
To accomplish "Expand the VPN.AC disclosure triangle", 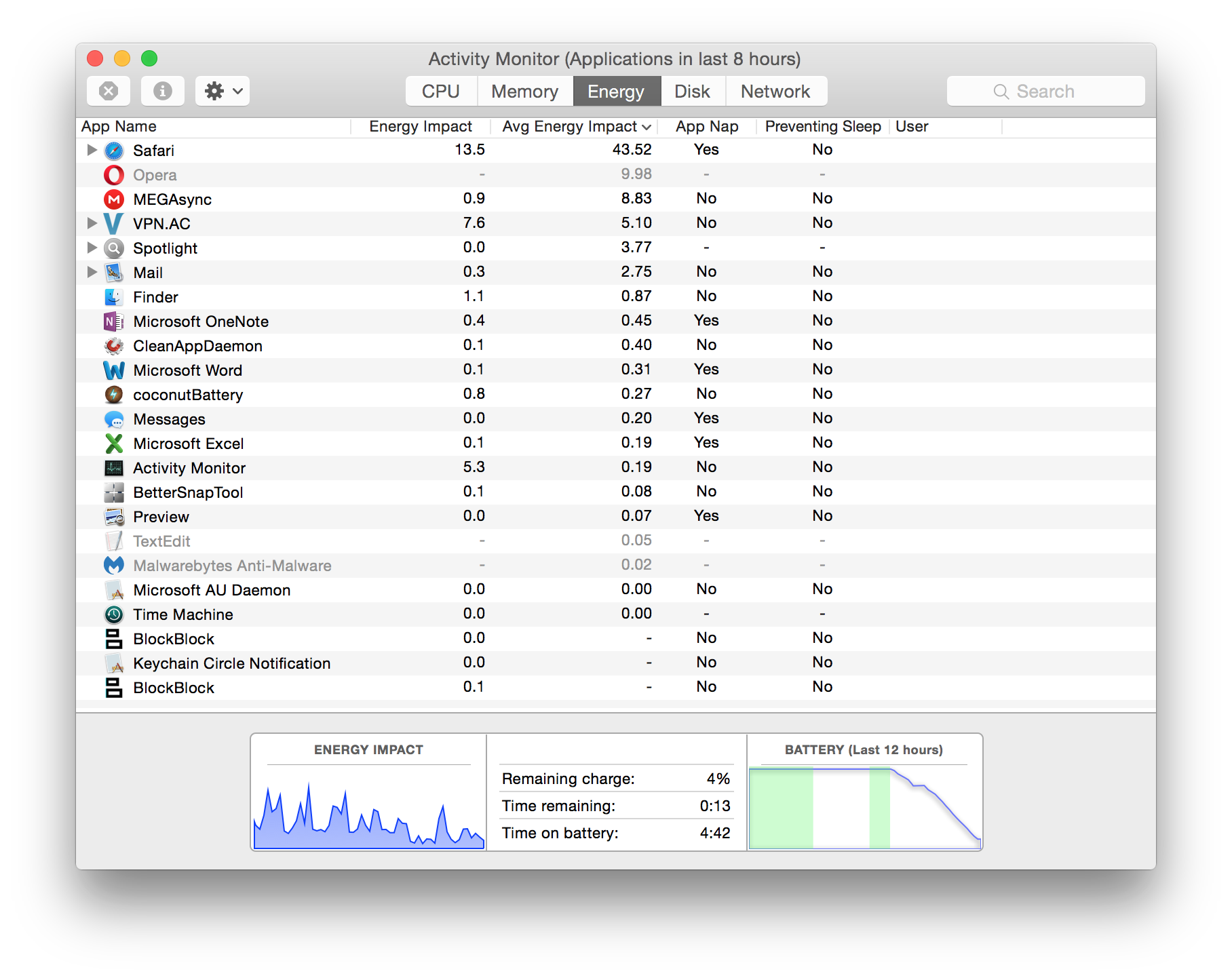I will tap(92, 223).
